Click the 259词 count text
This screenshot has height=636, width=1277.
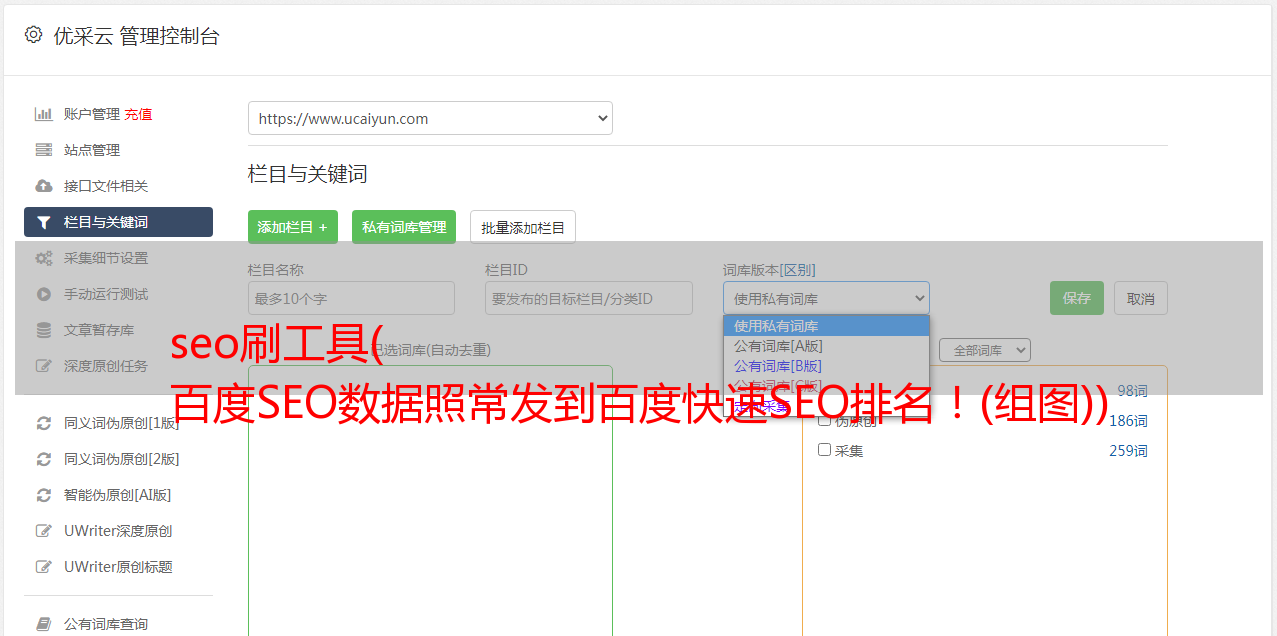click(1128, 451)
